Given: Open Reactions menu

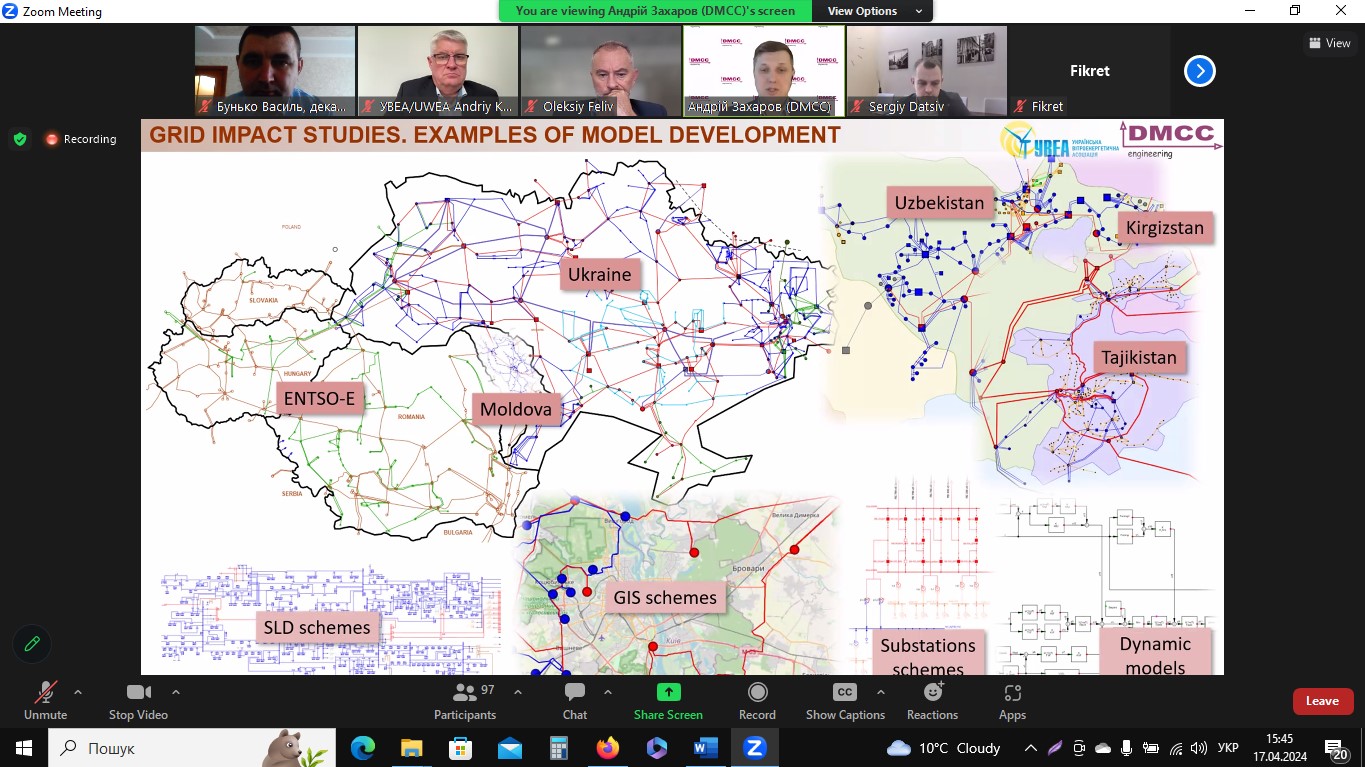Looking at the screenshot, I should pyautogui.click(x=932, y=701).
